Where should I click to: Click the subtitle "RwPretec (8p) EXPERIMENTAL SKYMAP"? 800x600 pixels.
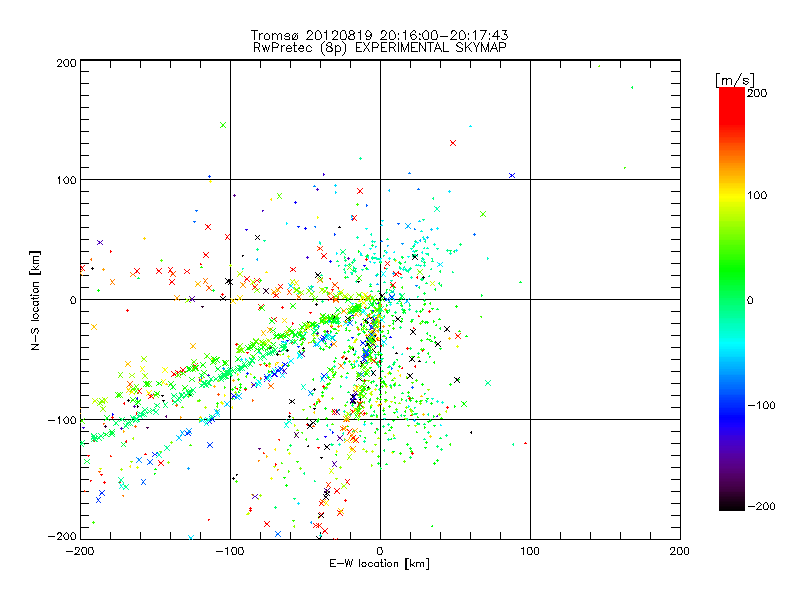click(379, 48)
